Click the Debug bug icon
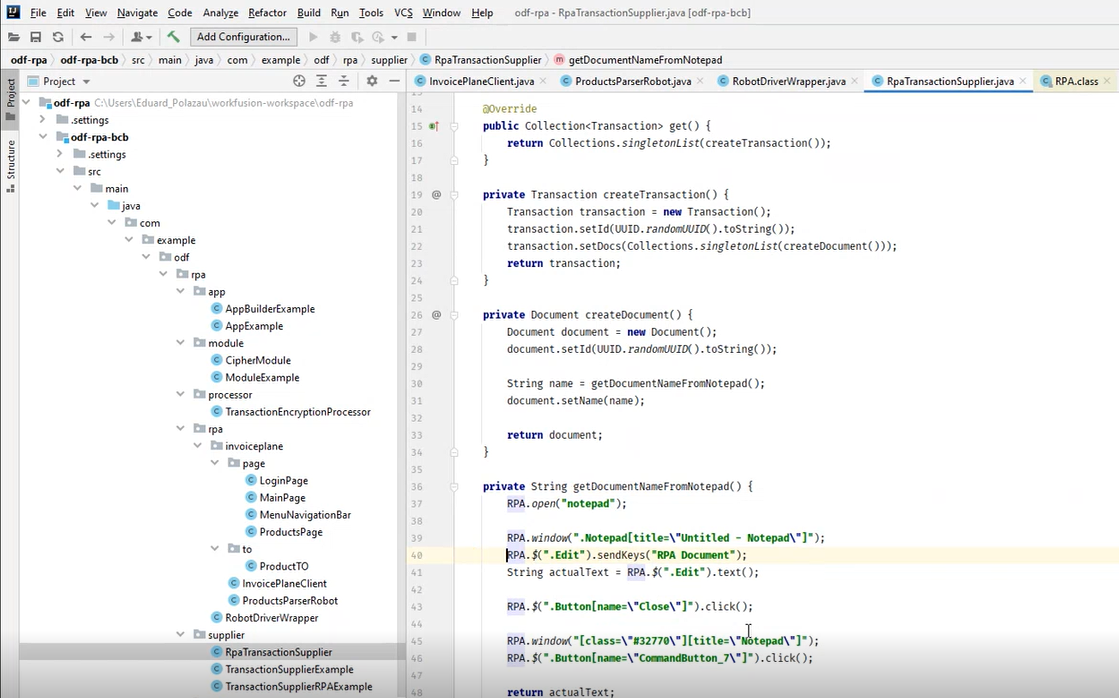The image size is (1119, 698). click(335, 37)
